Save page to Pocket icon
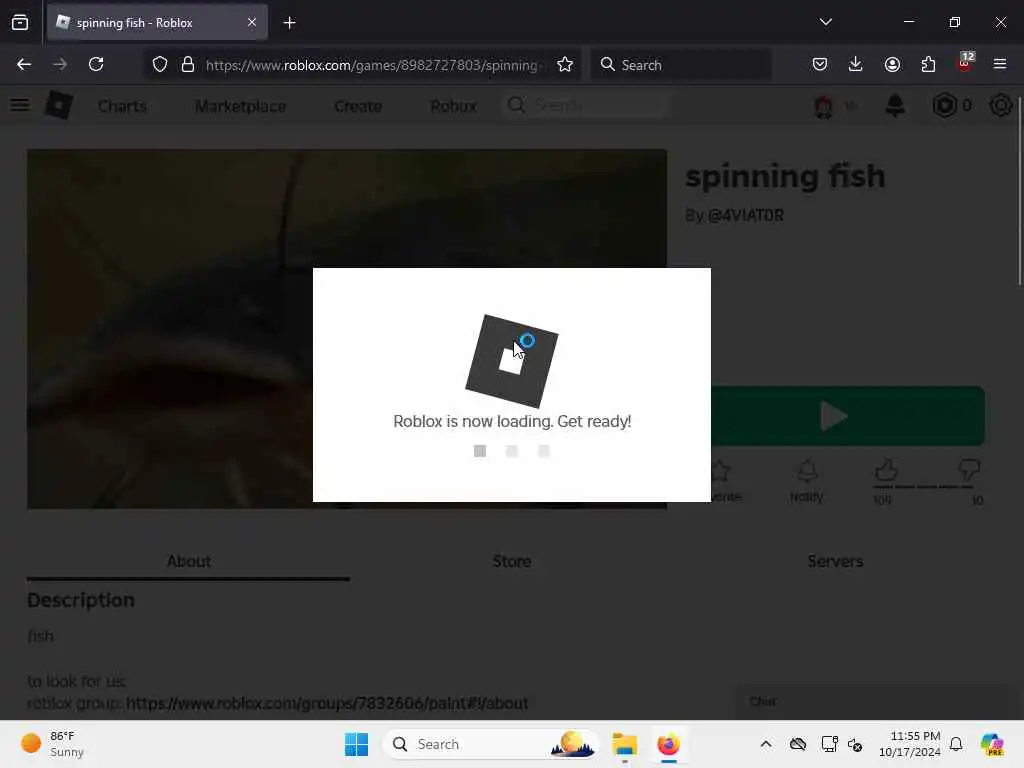Screen dimensions: 1024x768 click(x=820, y=65)
